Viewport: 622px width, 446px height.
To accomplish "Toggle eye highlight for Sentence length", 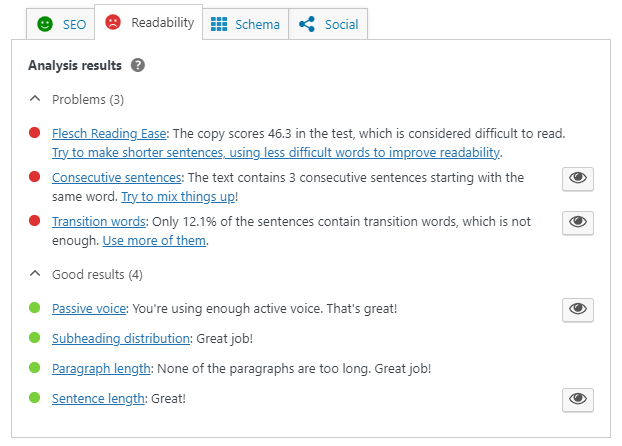I will pyautogui.click(x=578, y=400).
